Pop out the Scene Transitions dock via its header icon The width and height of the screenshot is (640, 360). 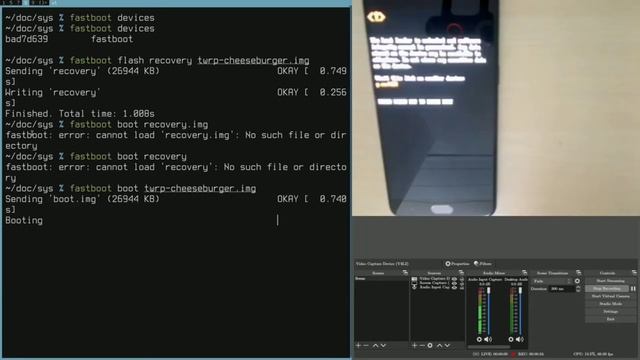578,272
